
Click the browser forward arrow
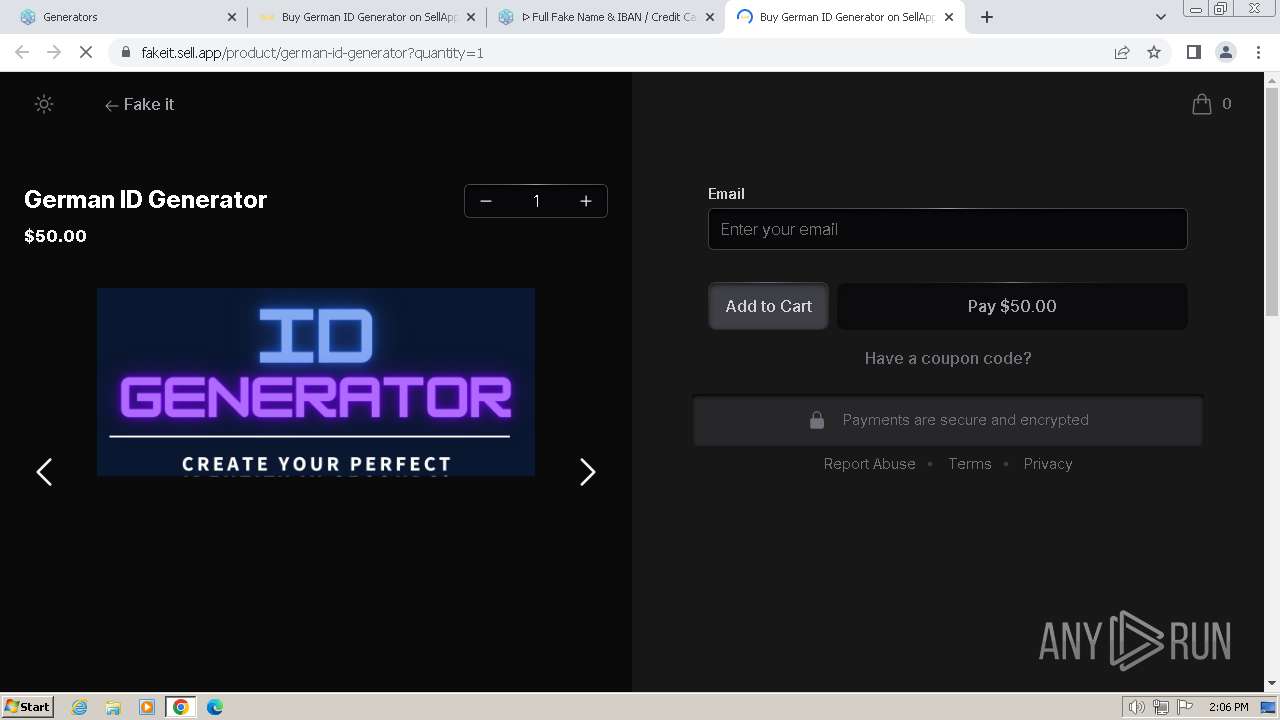(54, 52)
